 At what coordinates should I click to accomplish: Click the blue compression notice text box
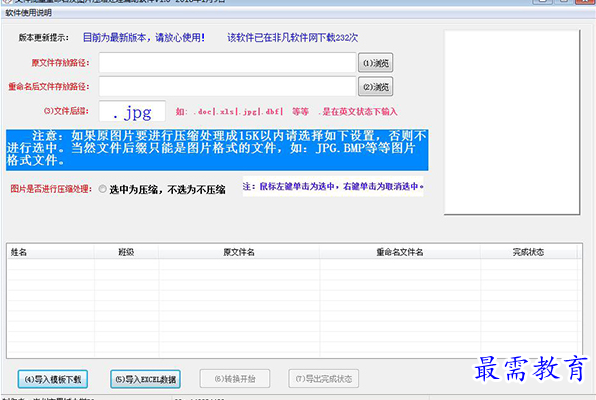[217, 150]
